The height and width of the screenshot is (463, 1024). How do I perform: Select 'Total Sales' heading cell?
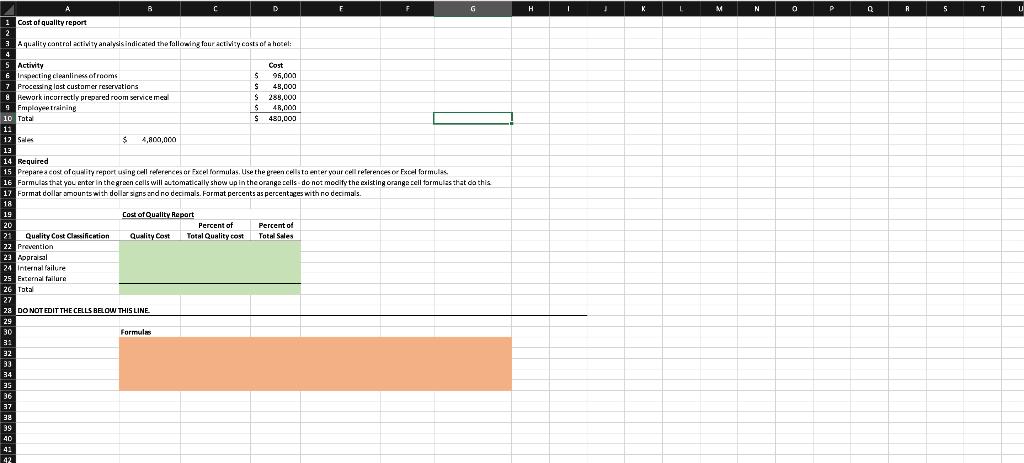pyautogui.click(x=275, y=236)
